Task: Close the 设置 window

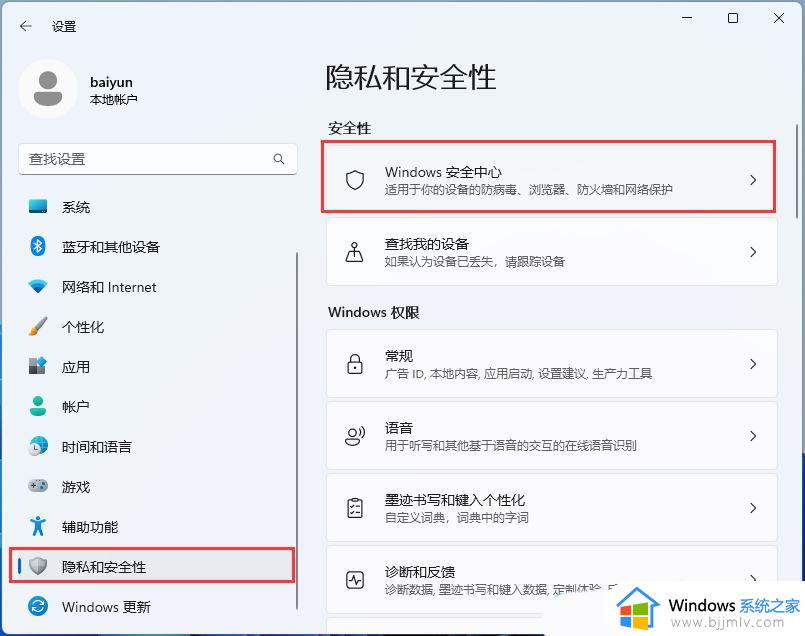Action: [x=779, y=18]
